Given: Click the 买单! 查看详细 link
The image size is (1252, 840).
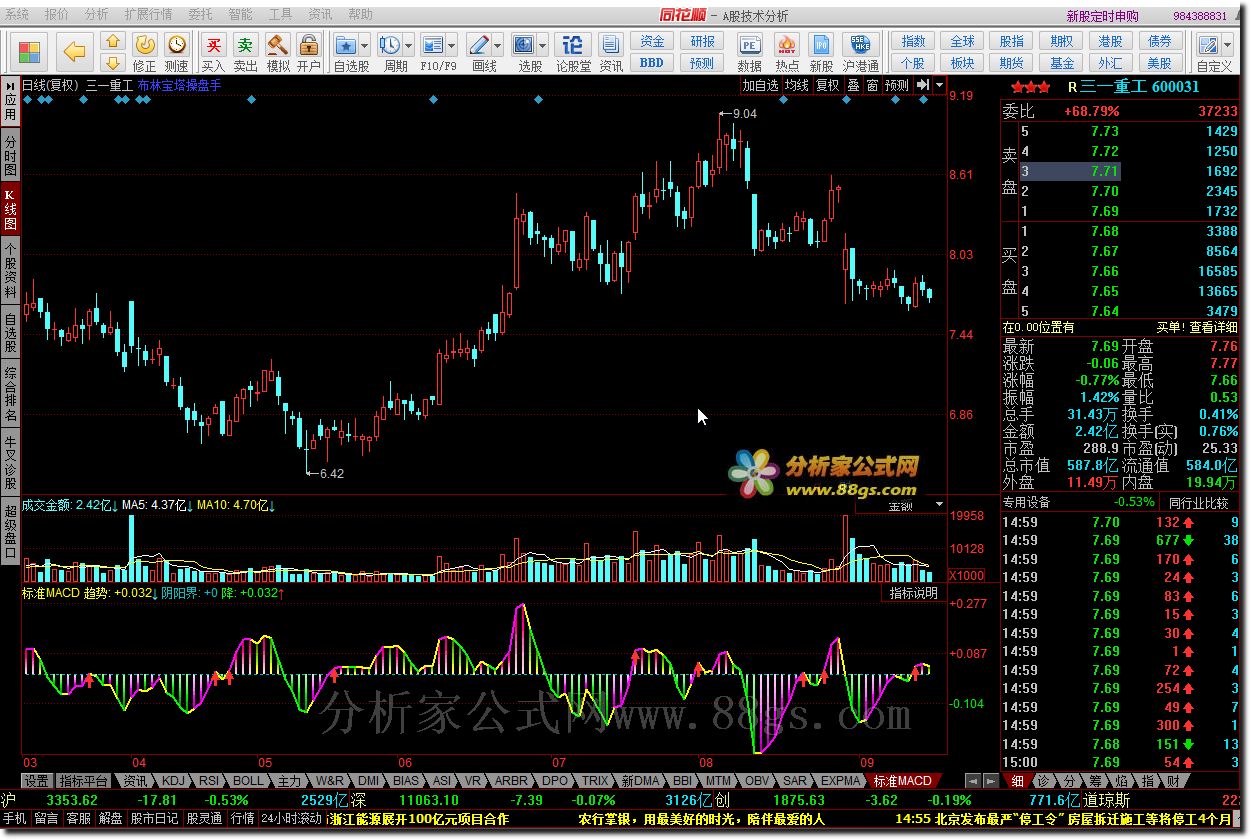Looking at the screenshot, I should 1197,327.
